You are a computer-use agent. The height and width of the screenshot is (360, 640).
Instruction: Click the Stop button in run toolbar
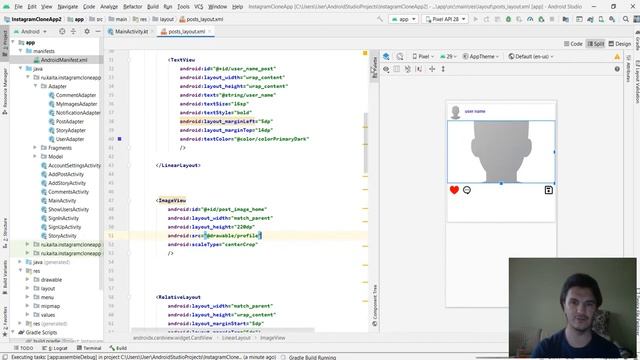(552, 19)
